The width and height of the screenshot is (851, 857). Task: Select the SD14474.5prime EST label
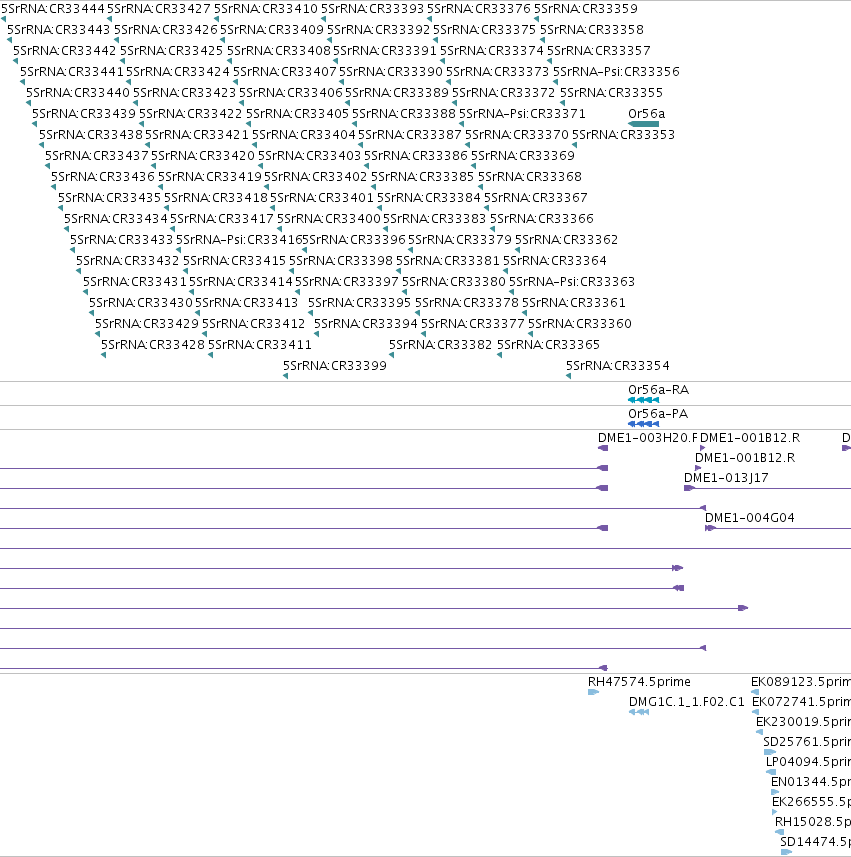815,842
